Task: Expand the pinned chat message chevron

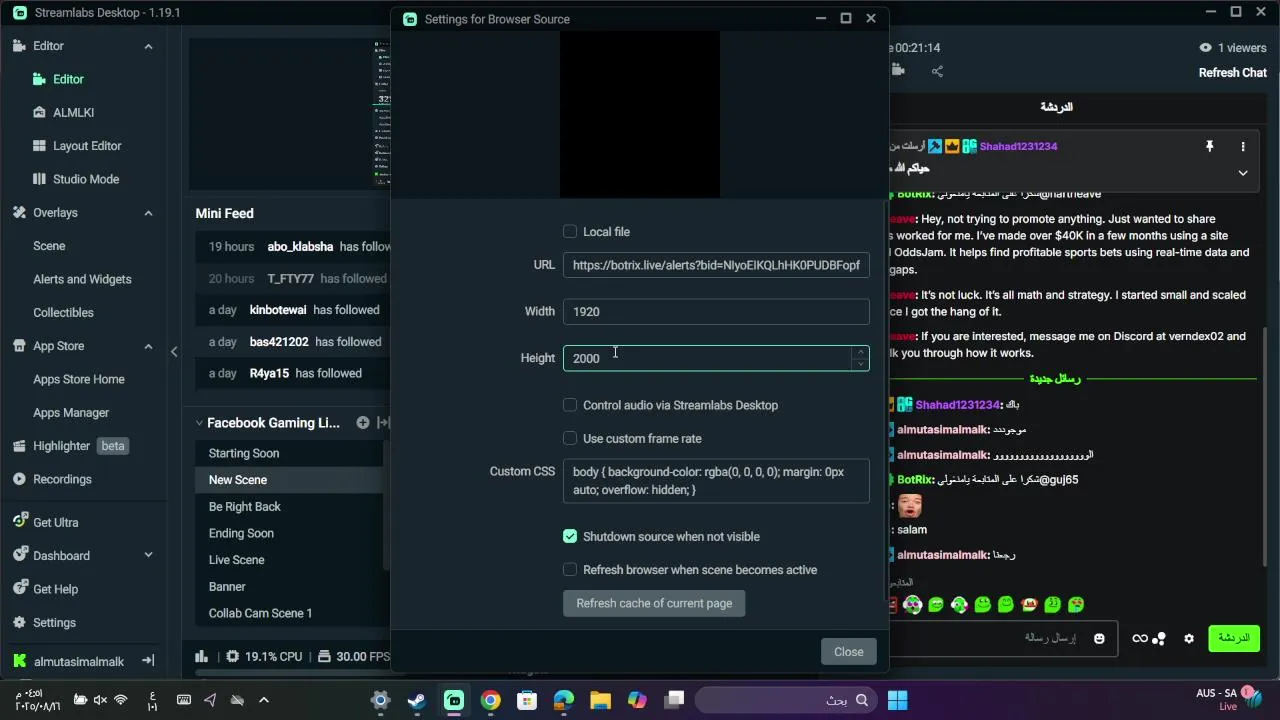Action: 1243,173
